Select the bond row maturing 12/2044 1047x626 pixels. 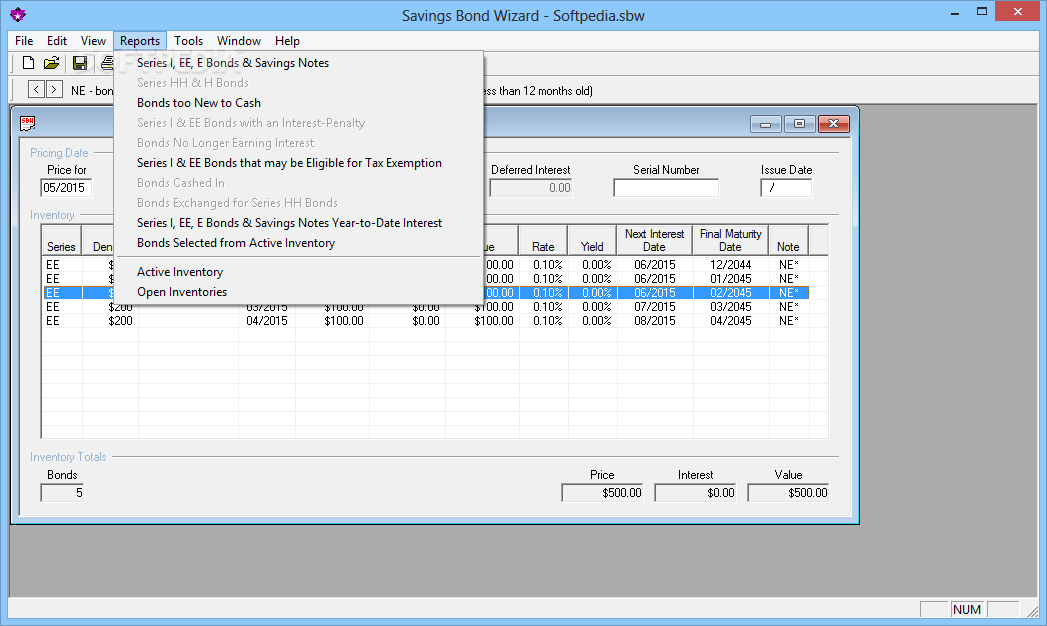tap(426, 265)
